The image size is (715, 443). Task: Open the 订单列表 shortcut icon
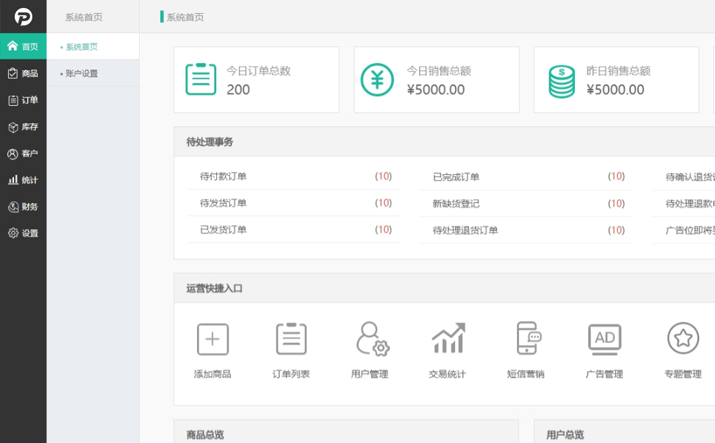[x=291, y=339]
